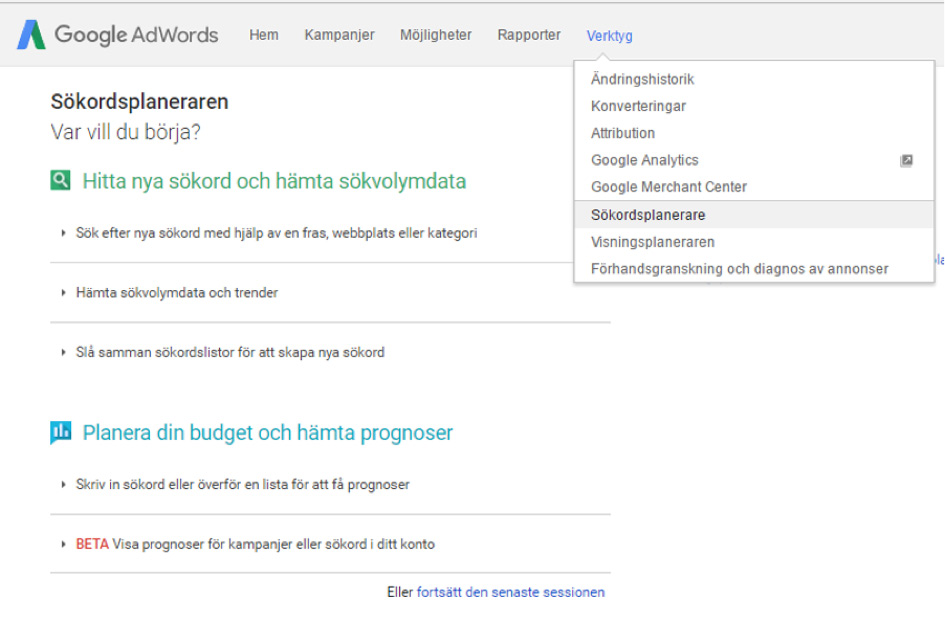Click the external link icon beside Google Analytics
Image resolution: width=945 pixels, height=621 pixels.
tap(906, 160)
